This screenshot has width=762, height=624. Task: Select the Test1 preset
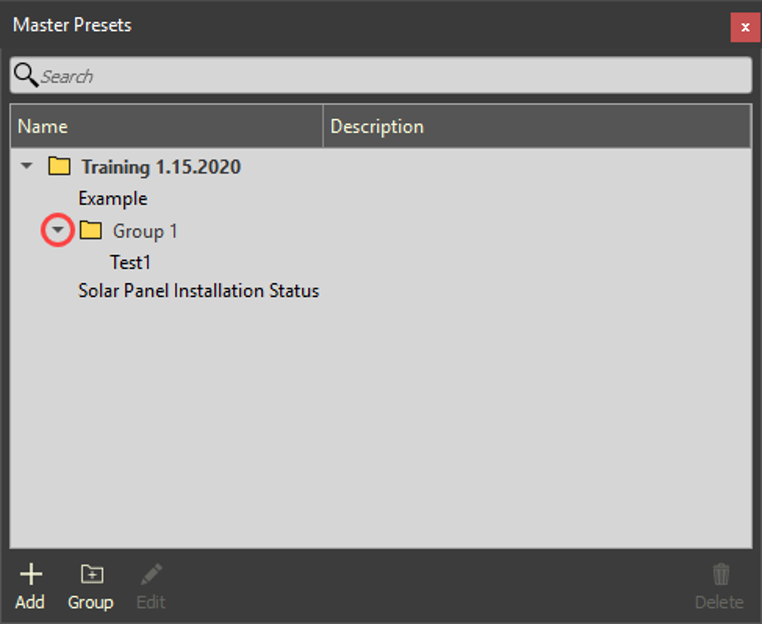pos(130,263)
